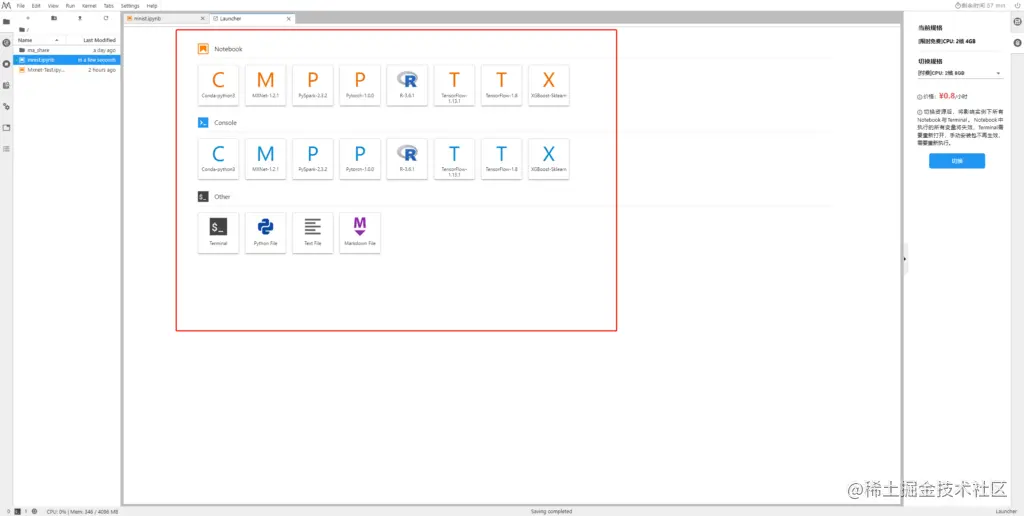Launch TensorFlow-1.13.1 notebook

(x=454, y=86)
